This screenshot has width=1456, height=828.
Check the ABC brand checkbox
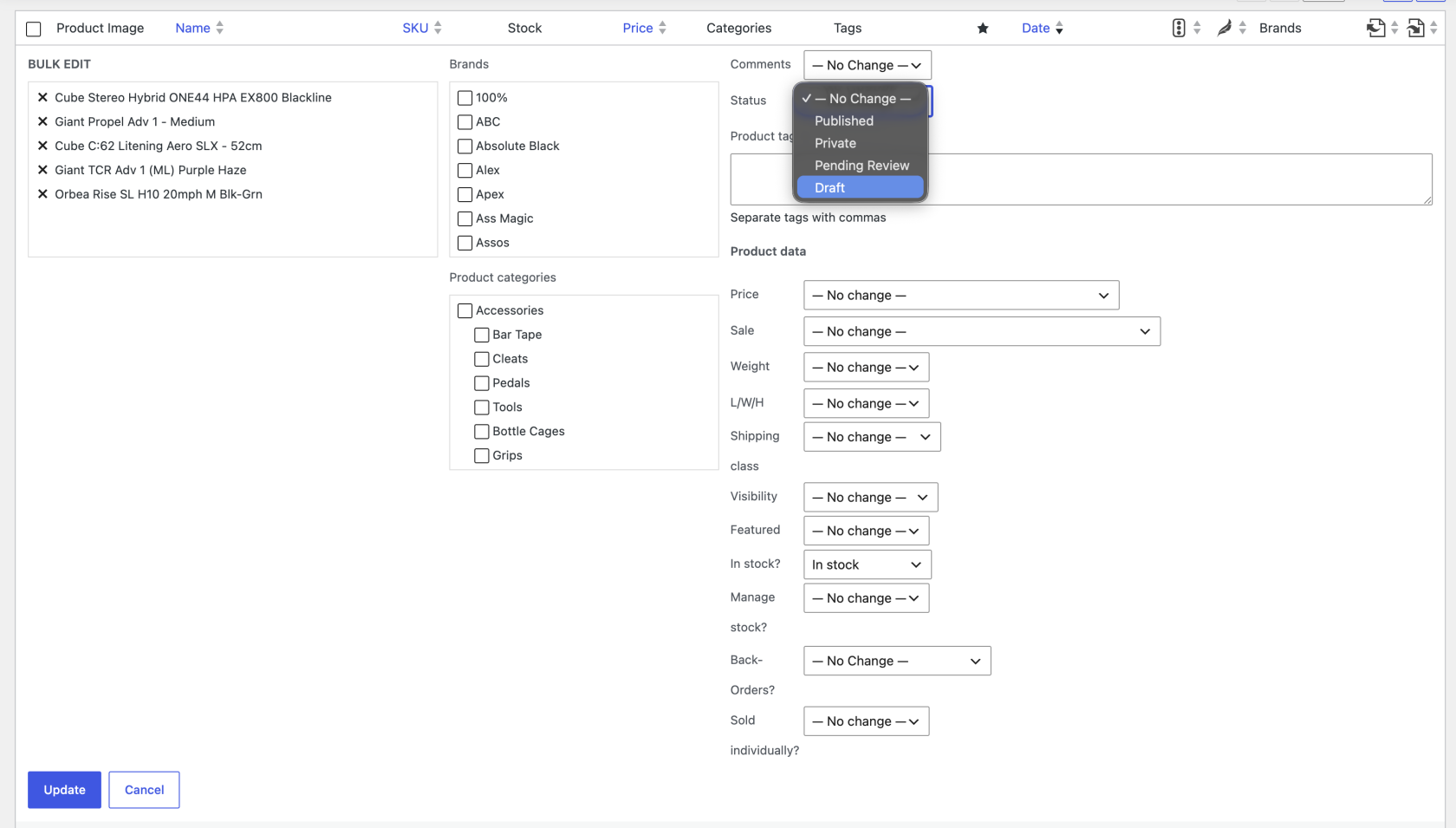(x=465, y=122)
